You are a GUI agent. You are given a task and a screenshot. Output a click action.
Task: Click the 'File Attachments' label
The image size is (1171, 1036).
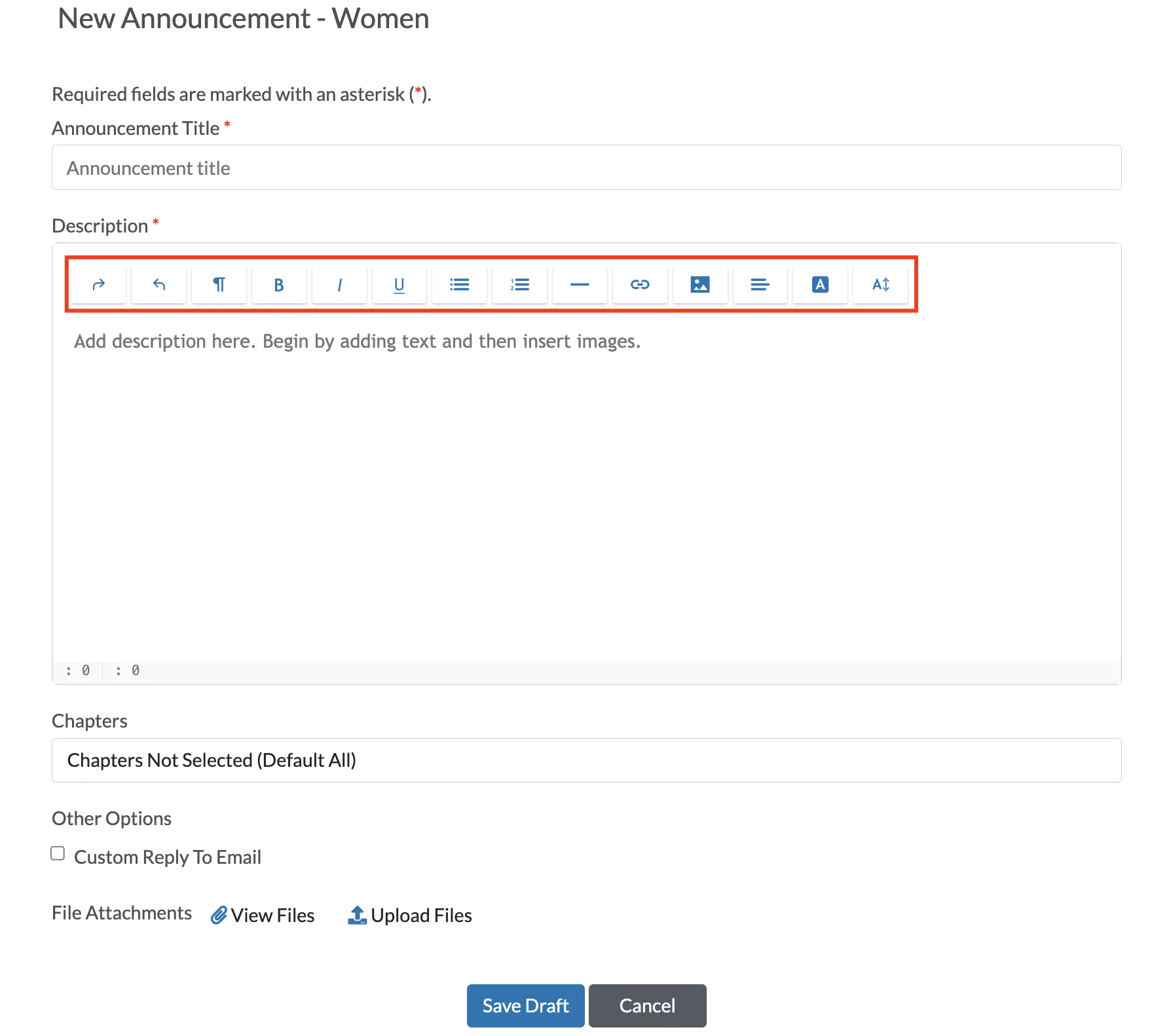coord(122,913)
